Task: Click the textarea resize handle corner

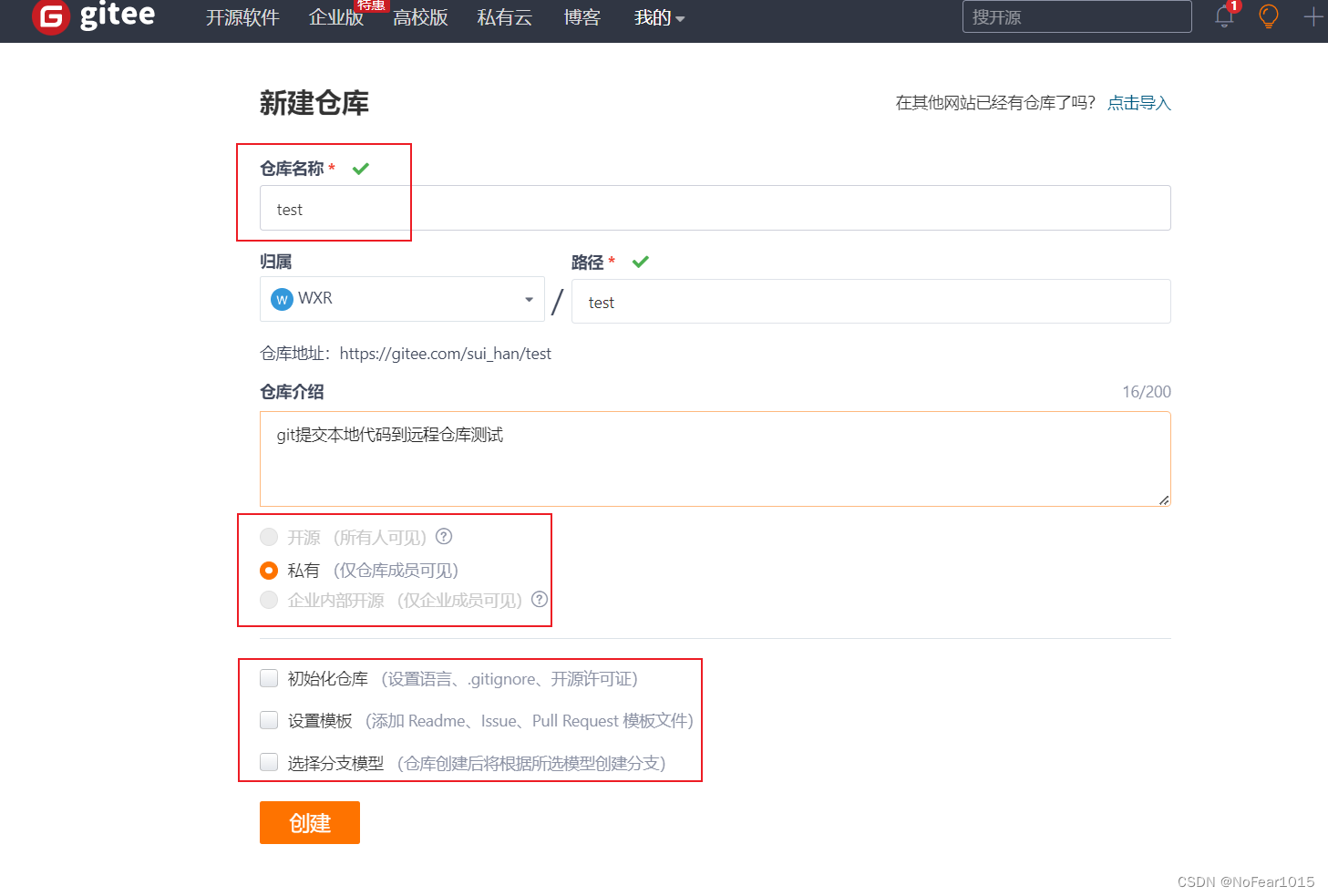Action: [x=1164, y=499]
